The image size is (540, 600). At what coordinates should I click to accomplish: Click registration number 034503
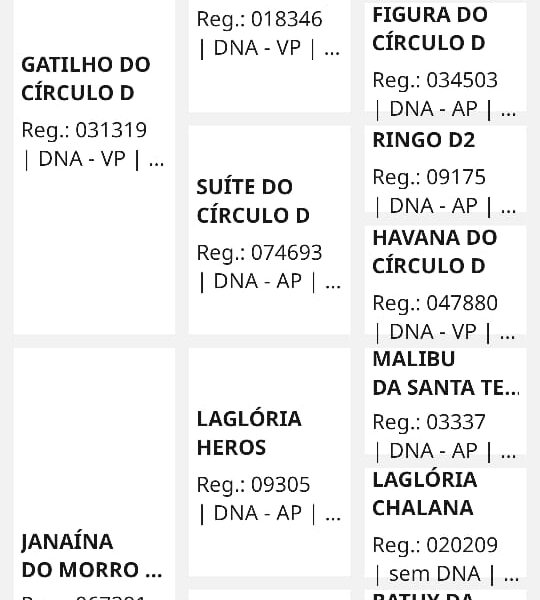462,80
